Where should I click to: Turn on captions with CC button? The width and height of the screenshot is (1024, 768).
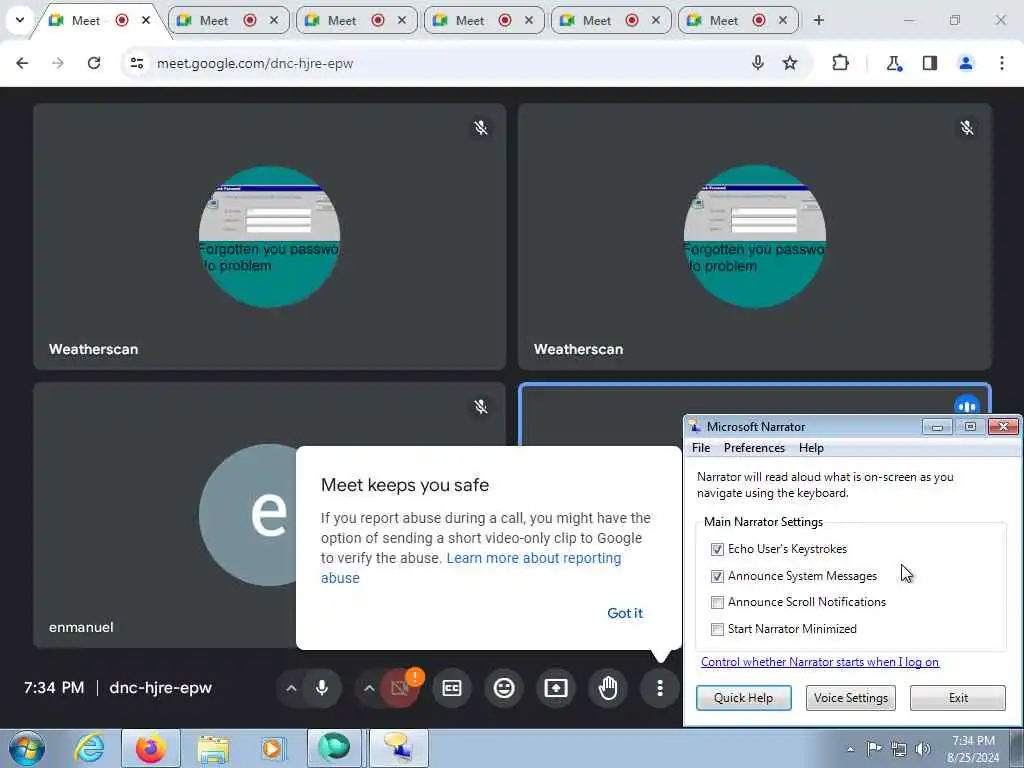[x=452, y=688]
